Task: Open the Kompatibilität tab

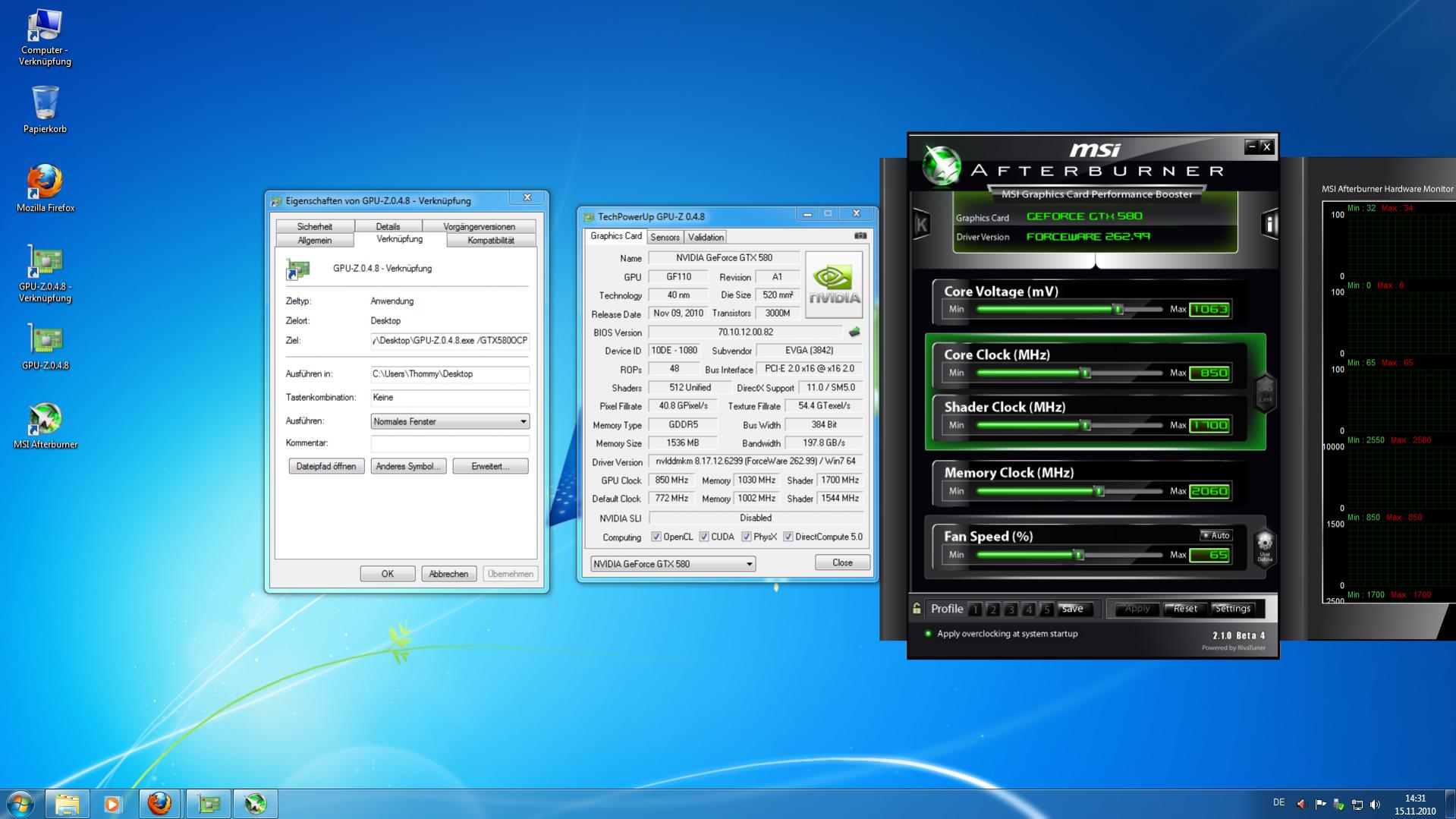Action: pyautogui.click(x=491, y=241)
